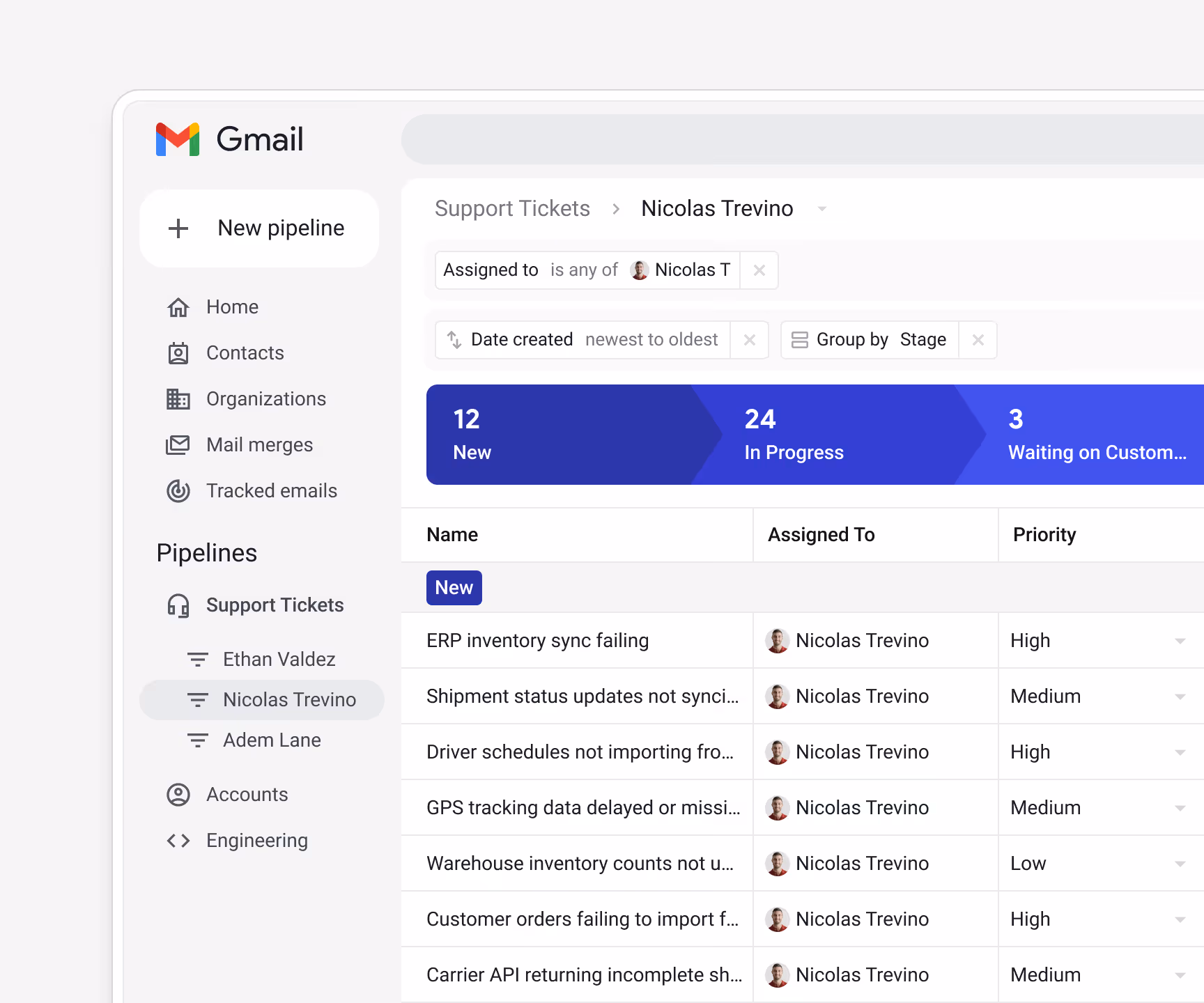The width and height of the screenshot is (1204, 1003).
Task: Click Nicolas T avatar in Assigned to filter
Action: tap(640, 270)
